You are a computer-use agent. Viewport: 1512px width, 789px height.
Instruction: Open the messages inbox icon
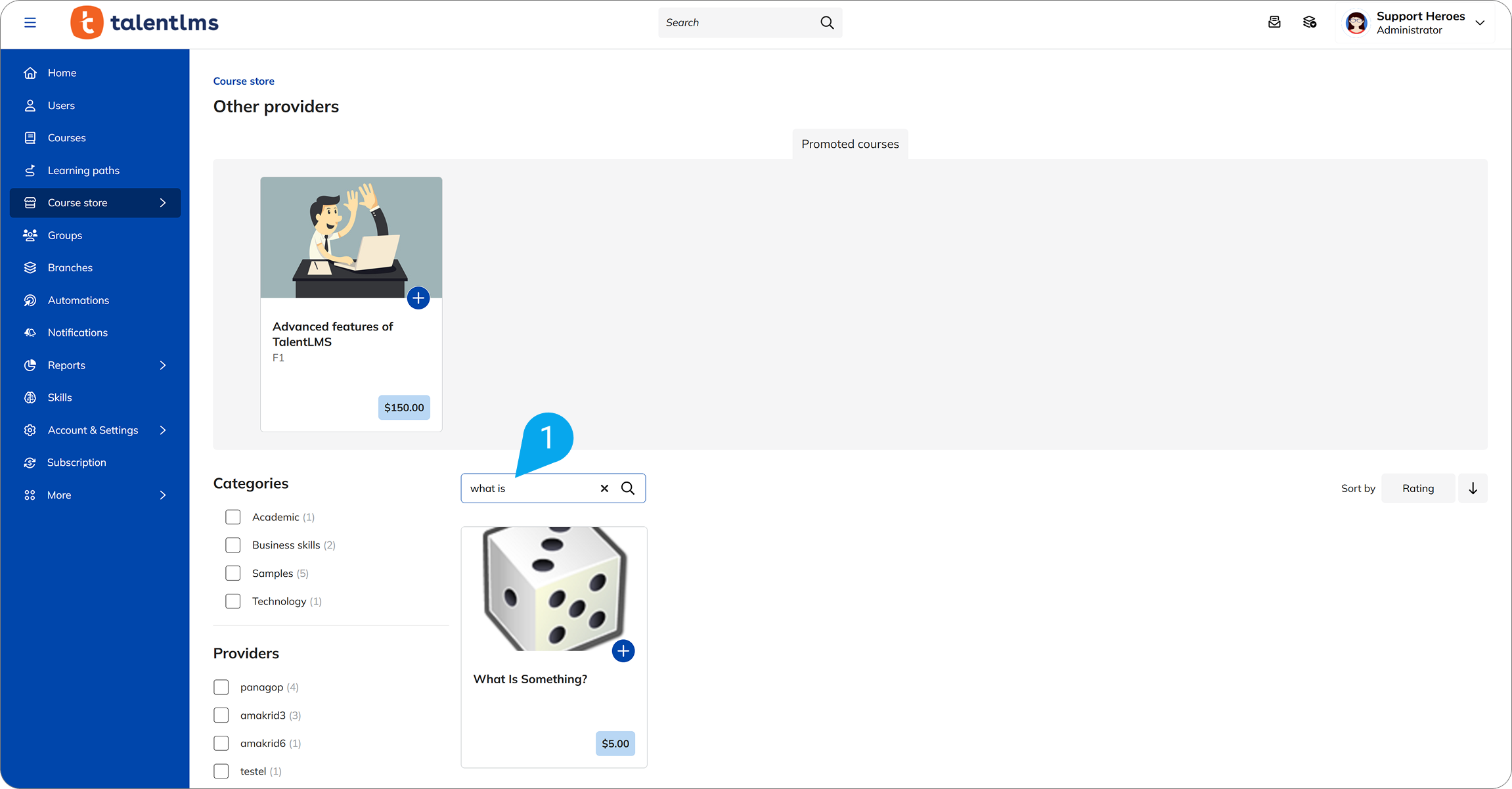tap(1274, 22)
